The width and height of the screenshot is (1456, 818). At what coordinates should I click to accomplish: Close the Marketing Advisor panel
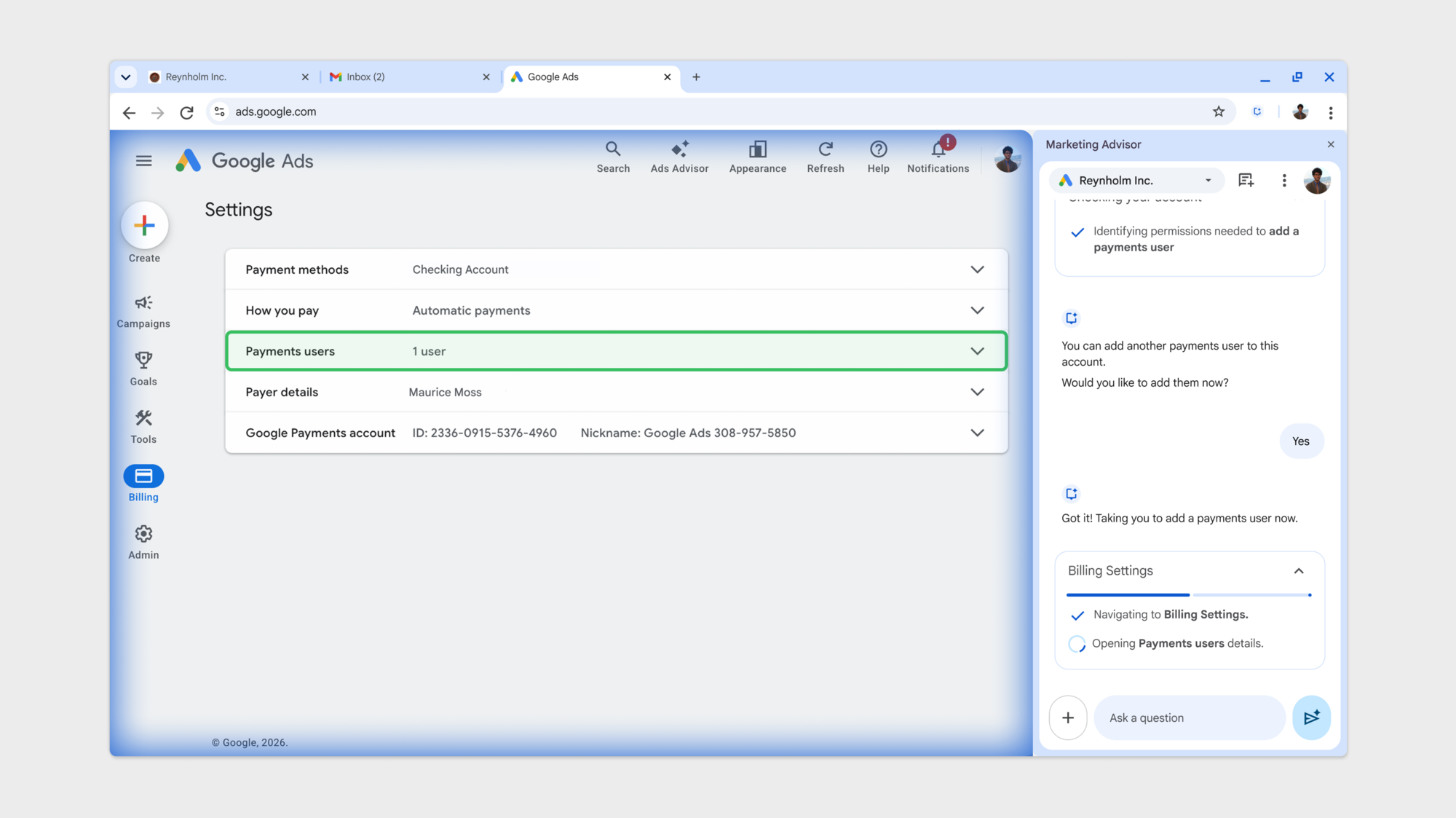tap(1331, 144)
